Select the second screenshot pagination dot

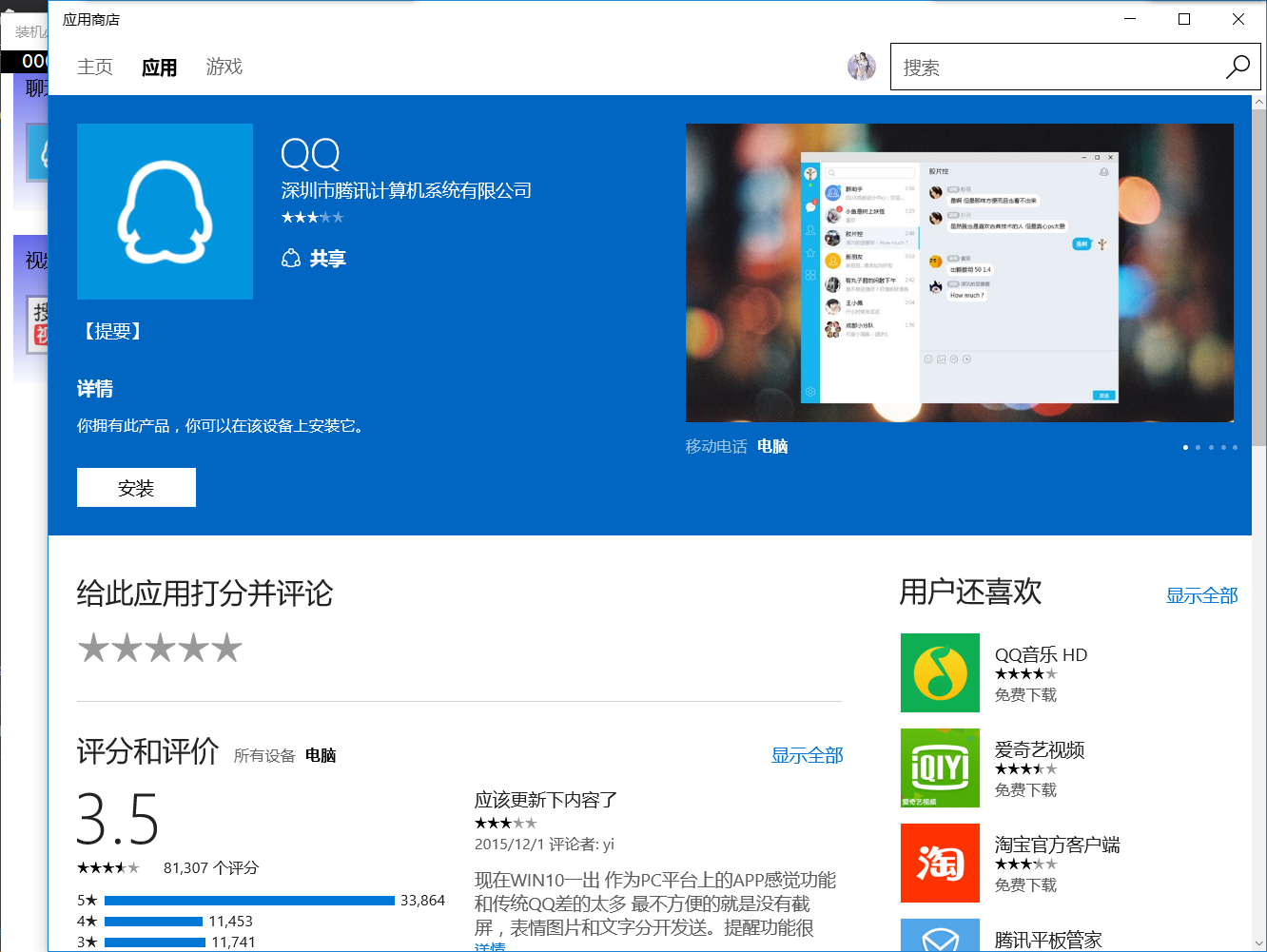[1198, 447]
